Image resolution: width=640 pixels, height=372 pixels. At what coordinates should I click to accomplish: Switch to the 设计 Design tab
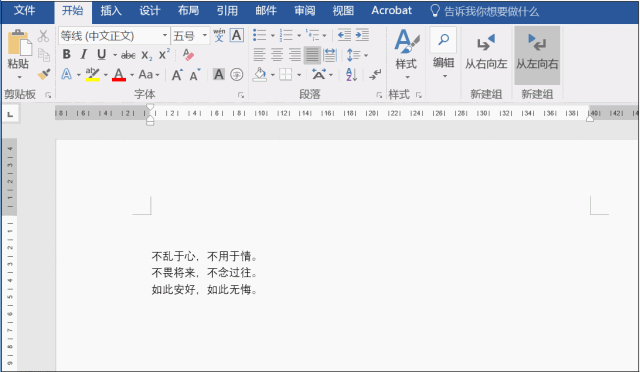click(x=150, y=11)
